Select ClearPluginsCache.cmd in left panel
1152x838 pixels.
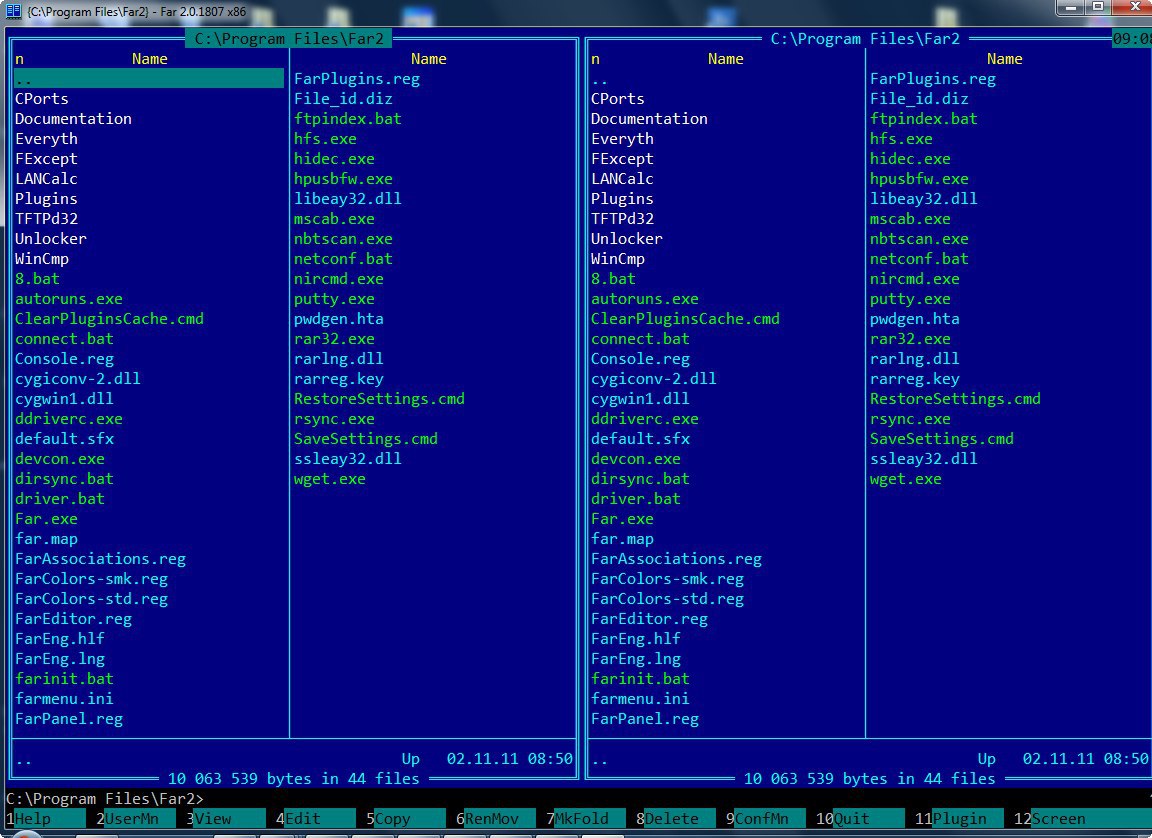coord(109,319)
